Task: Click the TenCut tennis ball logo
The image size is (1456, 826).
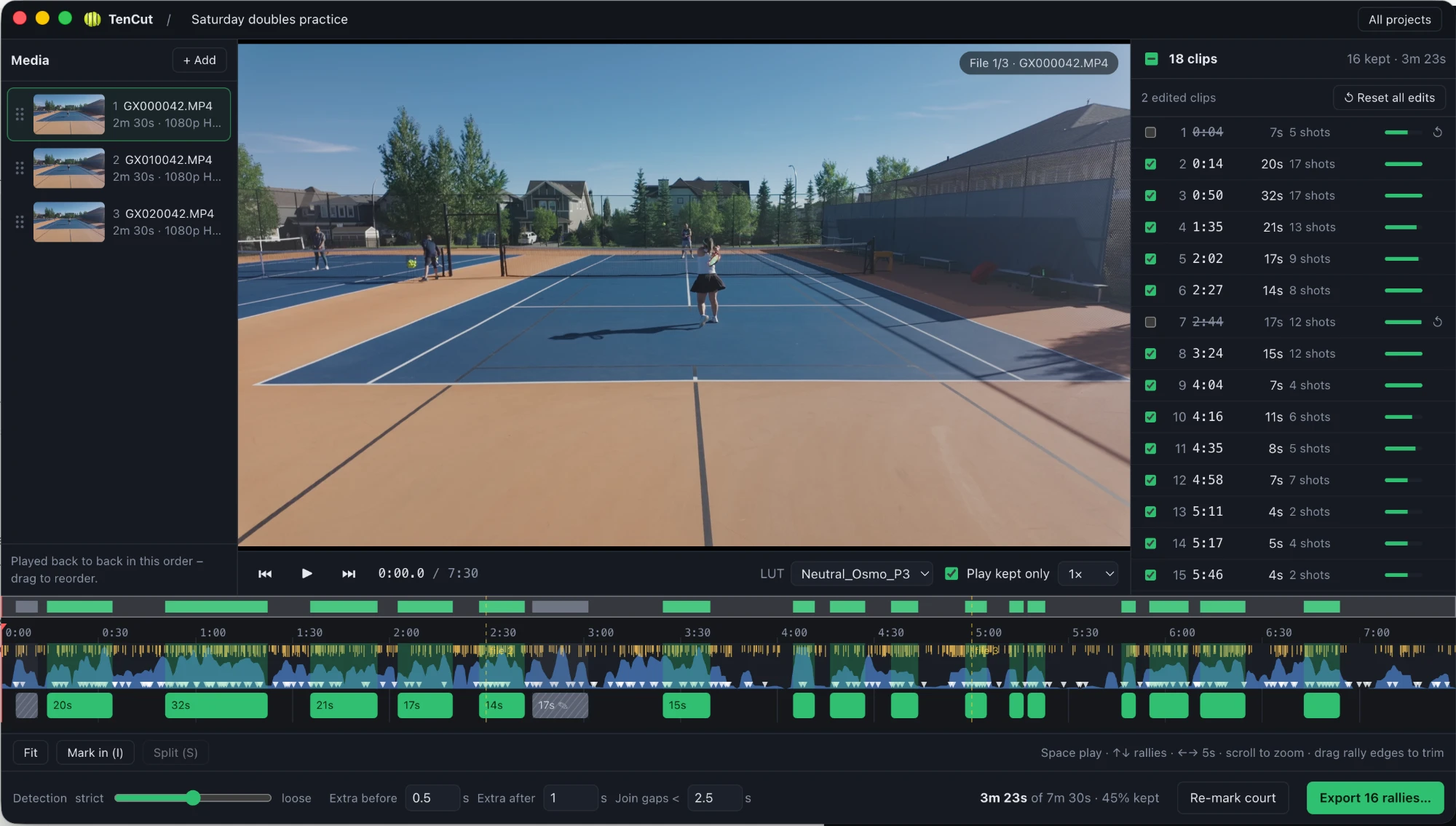Action: pos(92,19)
